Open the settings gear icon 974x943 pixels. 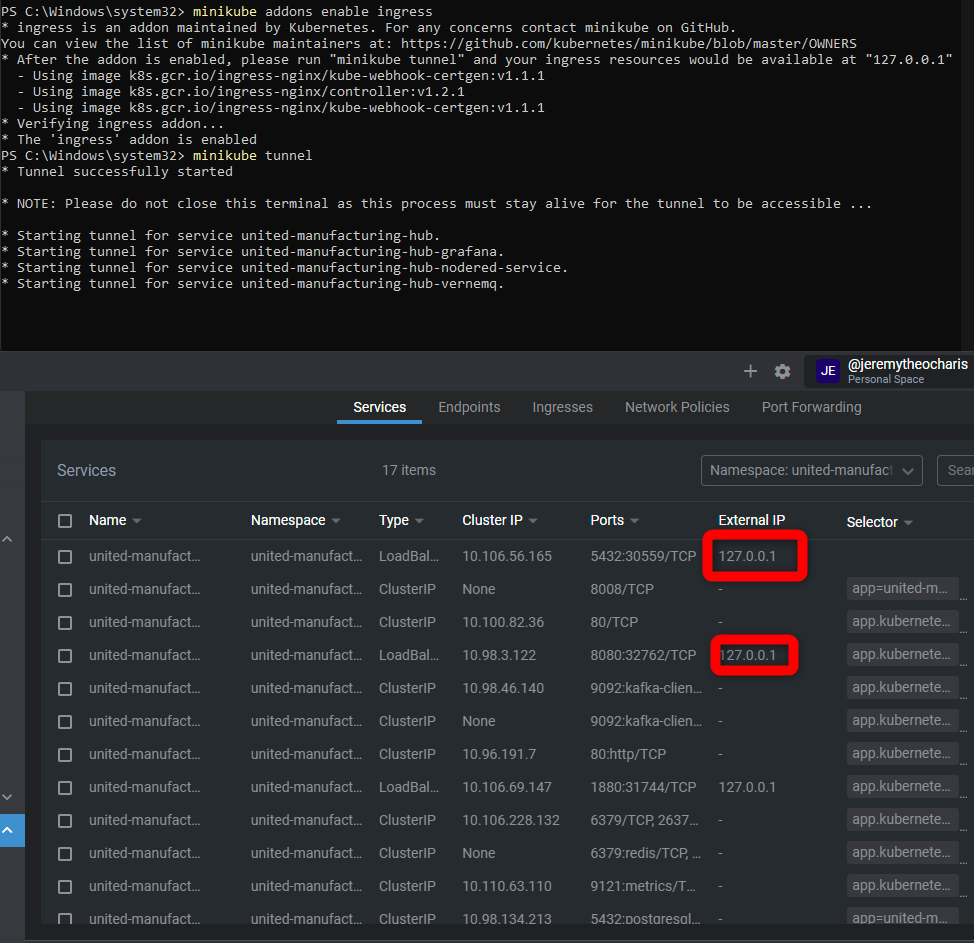coord(782,371)
